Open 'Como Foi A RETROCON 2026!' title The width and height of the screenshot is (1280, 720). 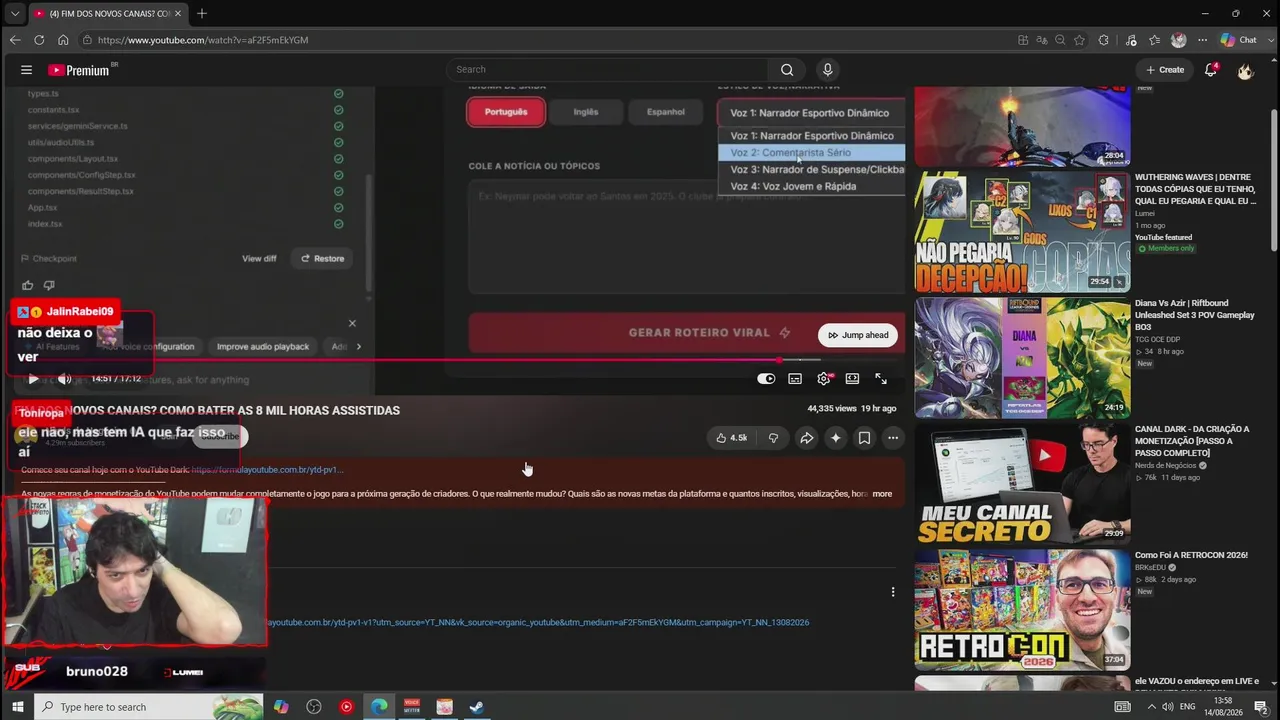tap(1191, 555)
